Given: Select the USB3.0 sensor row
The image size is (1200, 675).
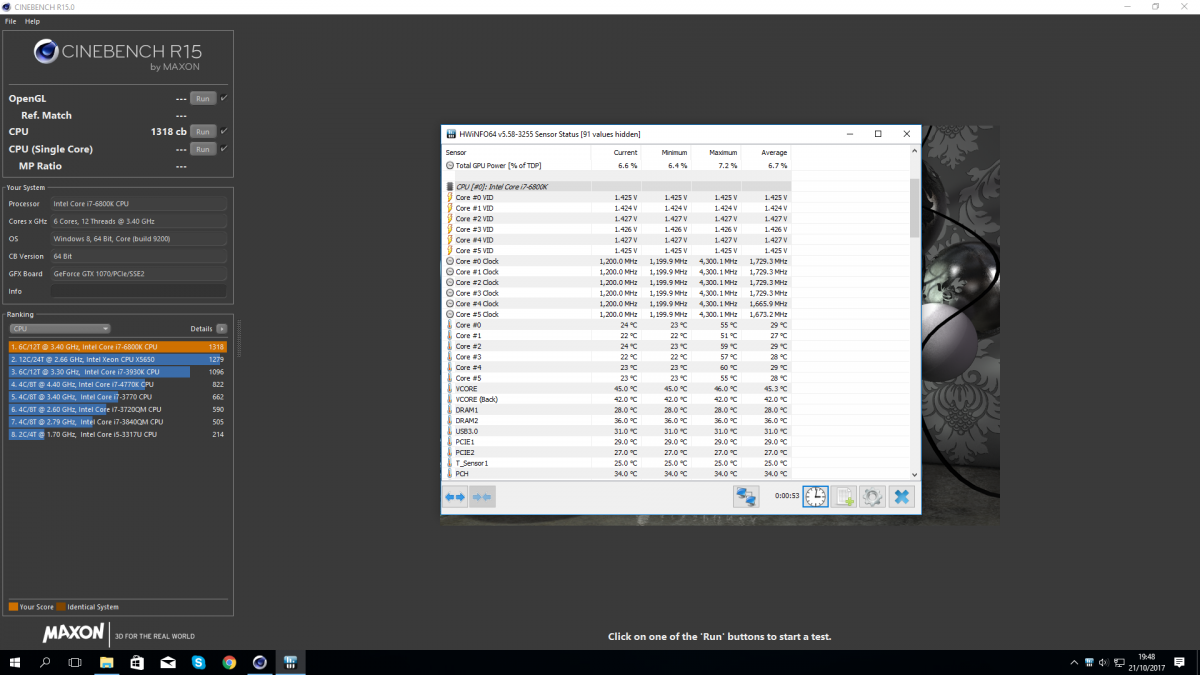Looking at the screenshot, I should [617, 431].
